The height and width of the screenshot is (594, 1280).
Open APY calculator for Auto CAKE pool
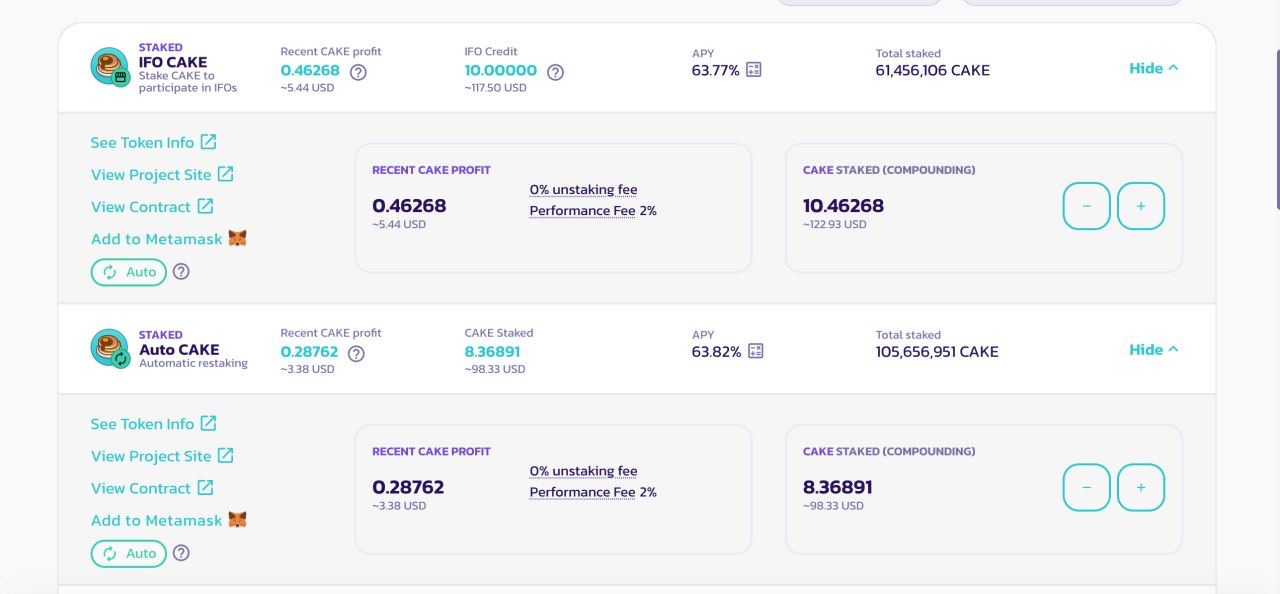coord(756,351)
